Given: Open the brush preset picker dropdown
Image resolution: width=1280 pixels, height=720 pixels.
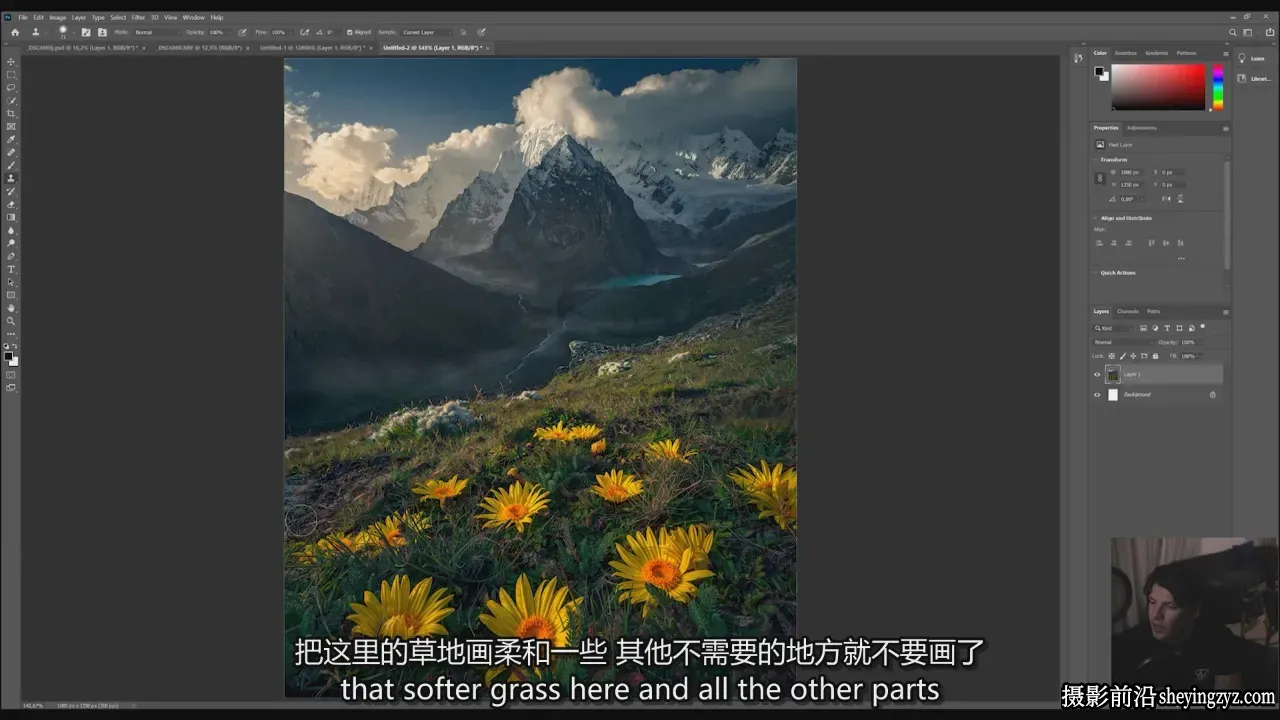Looking at the screenshot, I should coord(73,32).
